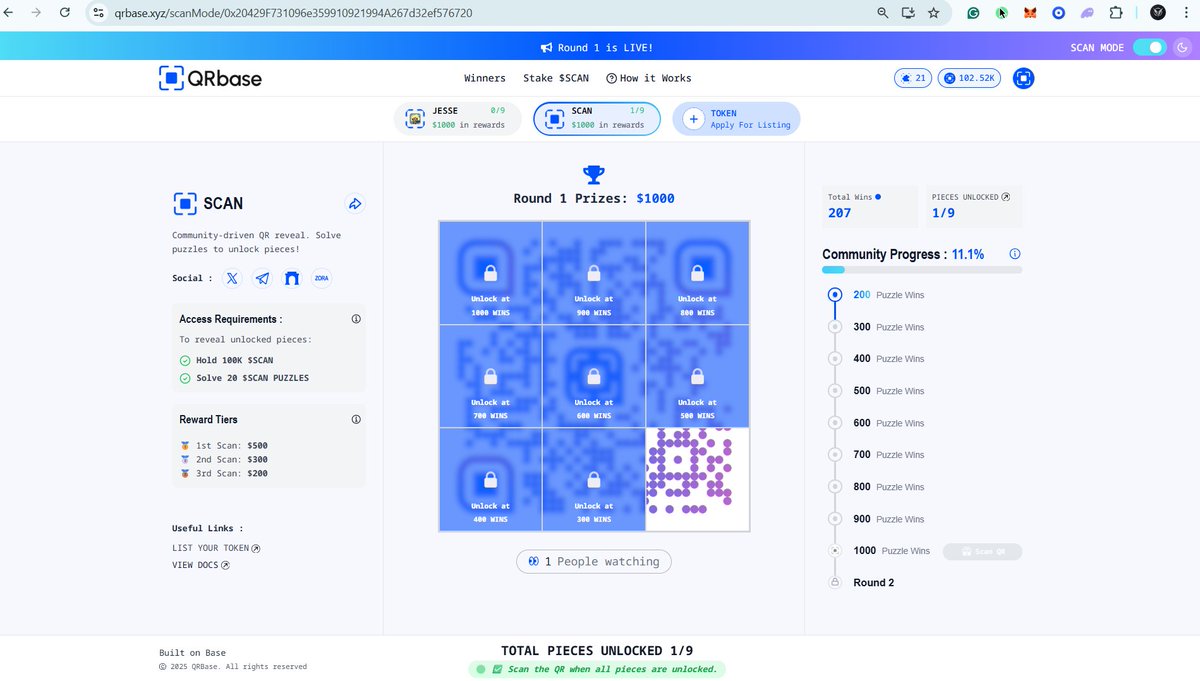Click locked piece Unlock at 1000 WINS
This screenshot has height=681, width=1200.
click(x=490, y=273)
